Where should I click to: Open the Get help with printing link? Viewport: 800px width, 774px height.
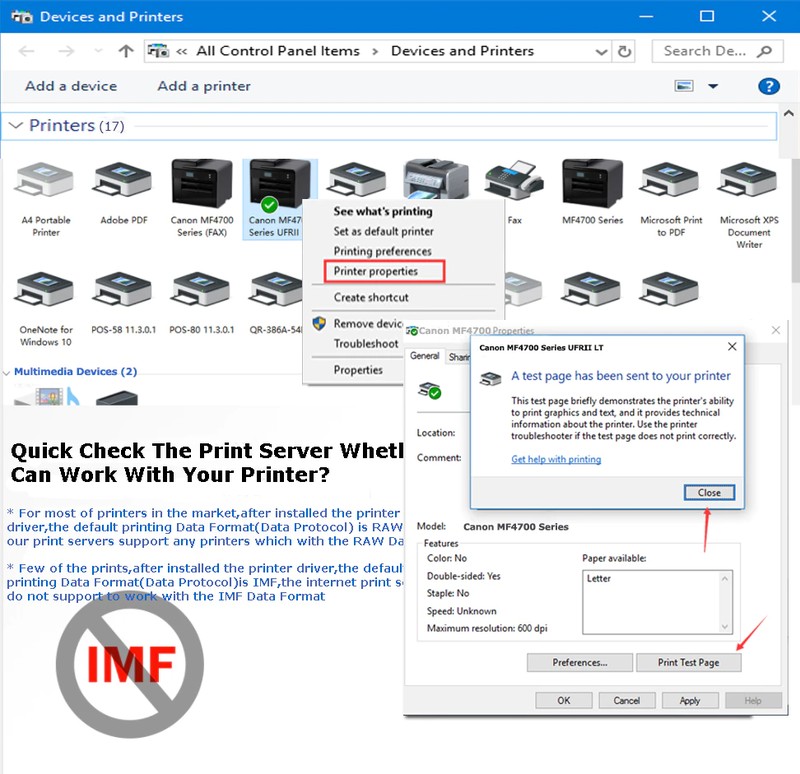tap(556, 459)
